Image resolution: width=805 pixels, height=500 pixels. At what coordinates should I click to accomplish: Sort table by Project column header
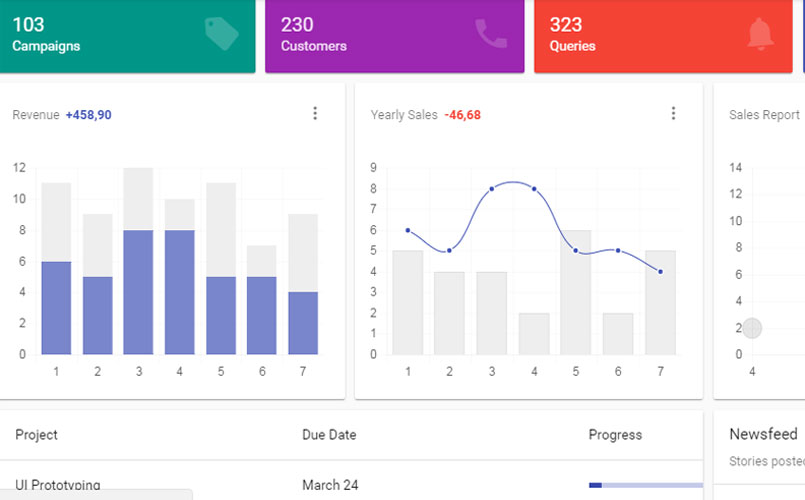(x=37, y=435)
